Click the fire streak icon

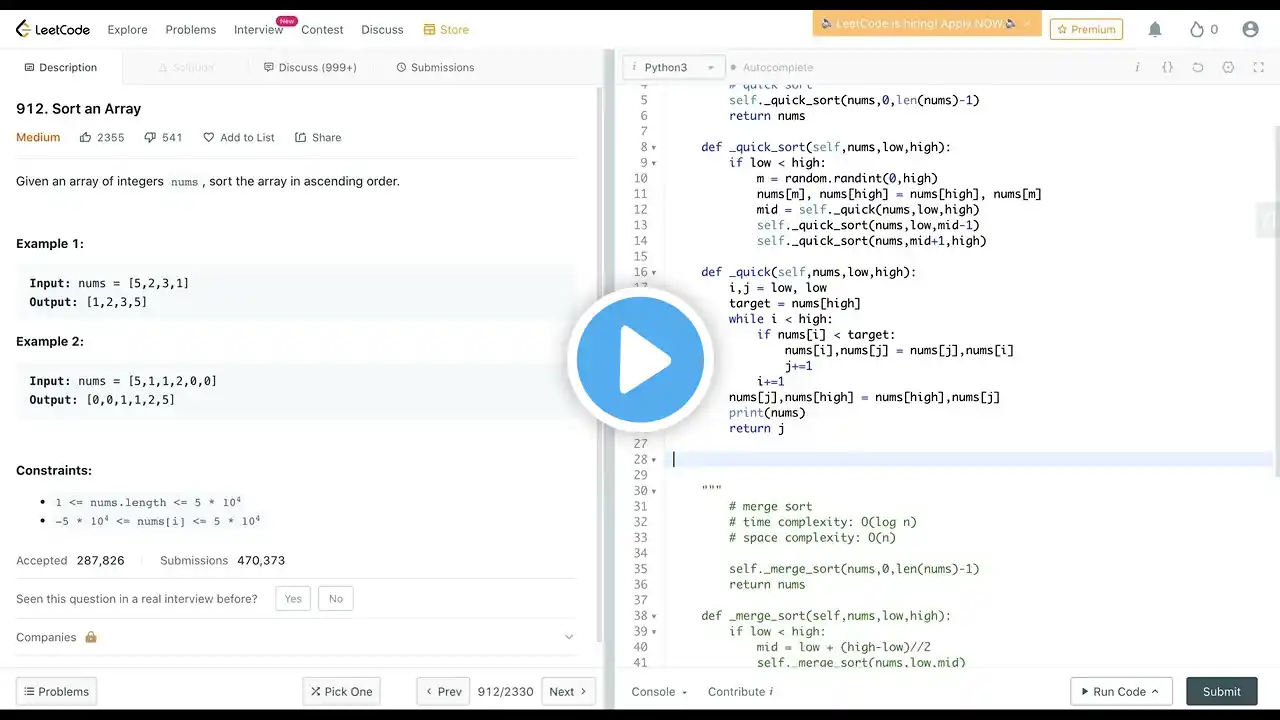1197,29
